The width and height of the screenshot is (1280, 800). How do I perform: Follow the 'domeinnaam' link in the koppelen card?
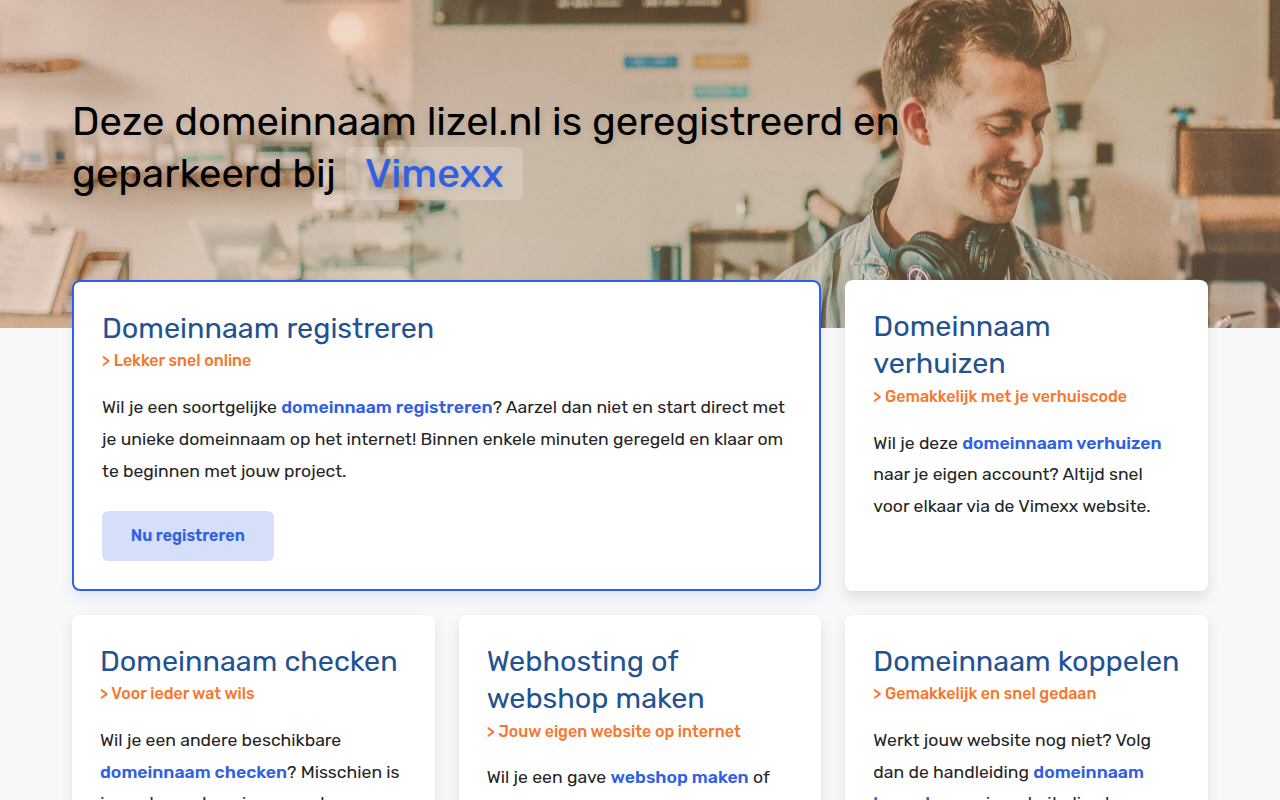(1089, 772)
